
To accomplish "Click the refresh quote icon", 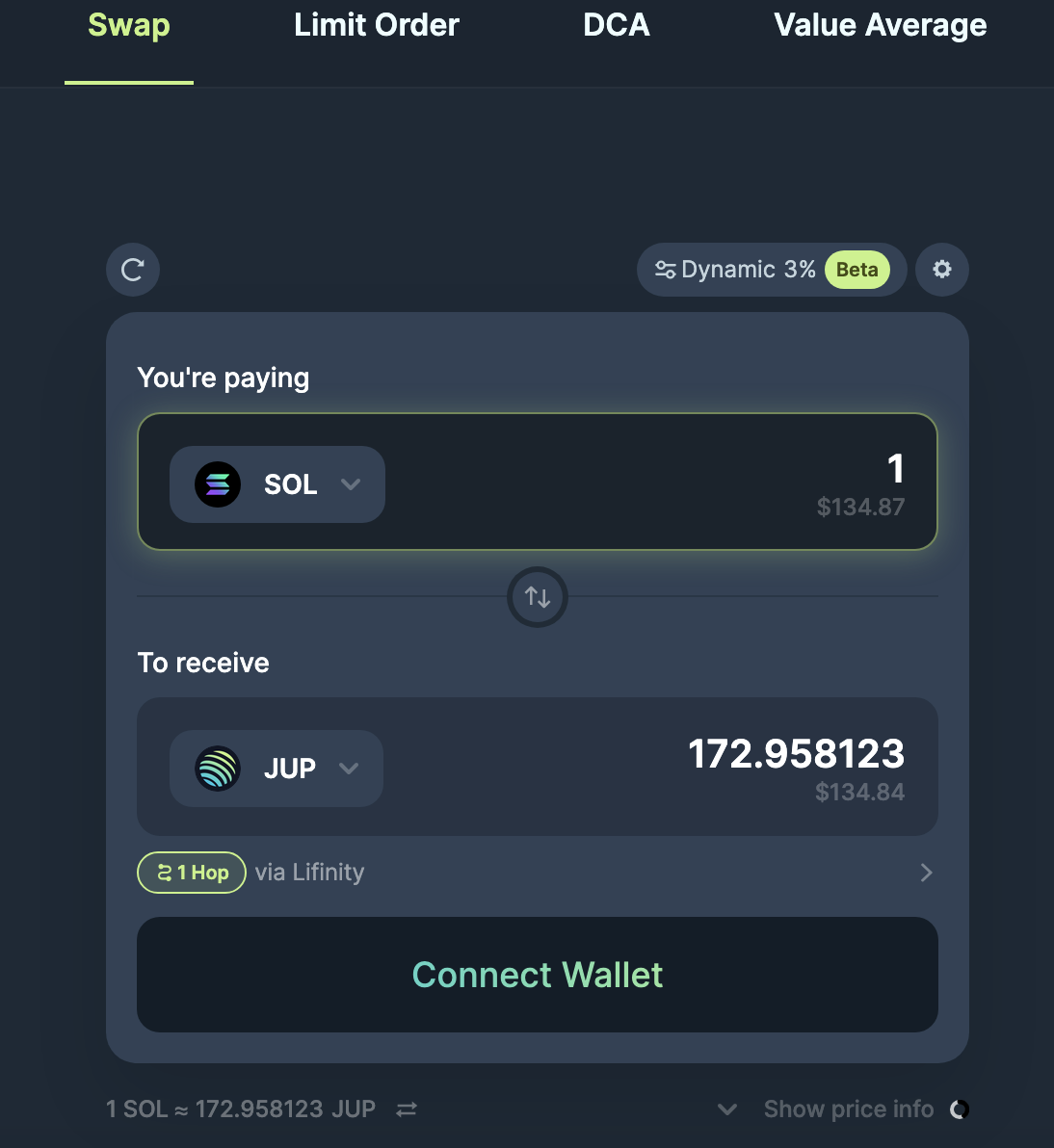I will tap(133, 270).
